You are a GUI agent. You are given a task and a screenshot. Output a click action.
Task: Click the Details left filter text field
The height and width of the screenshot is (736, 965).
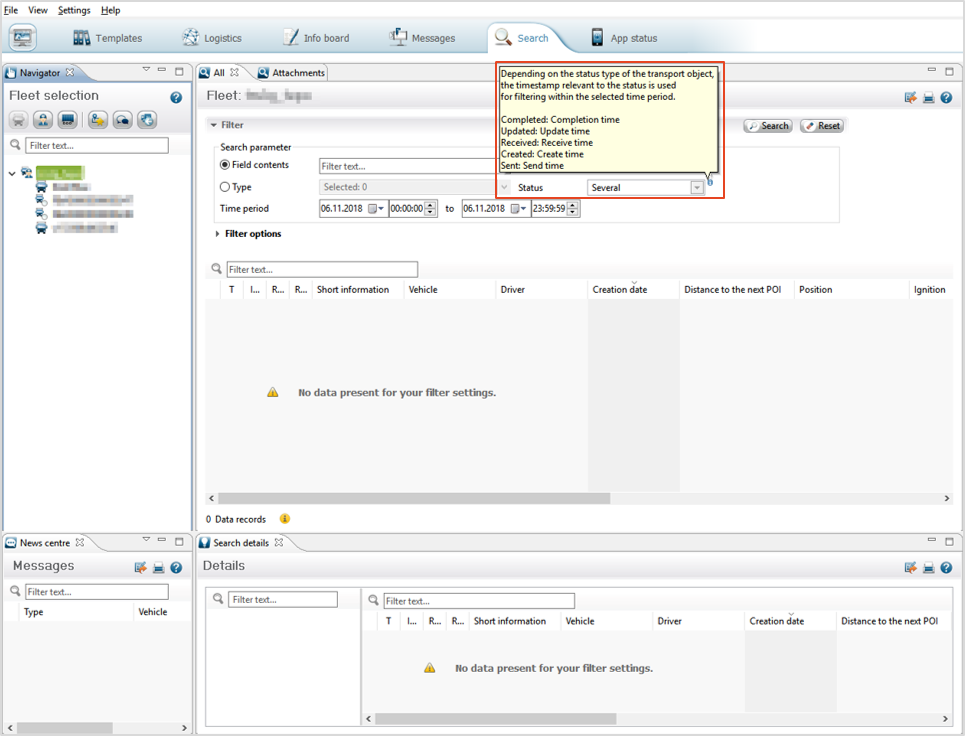[x=283, y=599]
